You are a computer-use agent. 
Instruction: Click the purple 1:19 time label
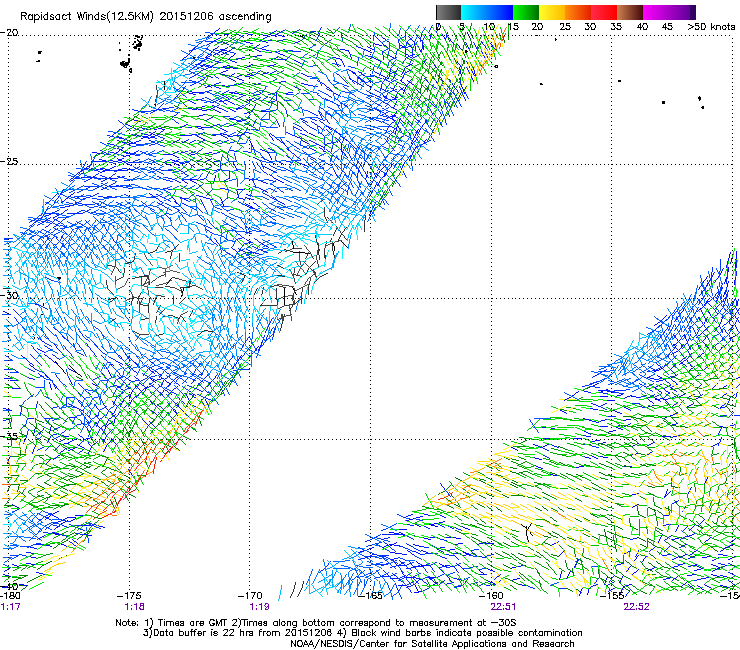[259, 607]
